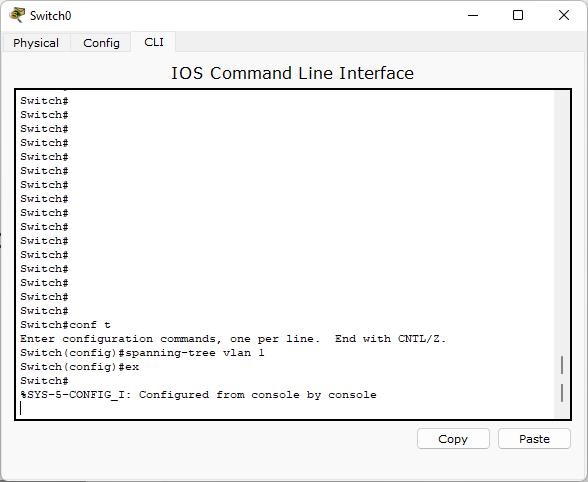Viewport: 588px width, 482px height.
Task: Click the 'Switch(config)#ex' line
Action: (80, 367)
